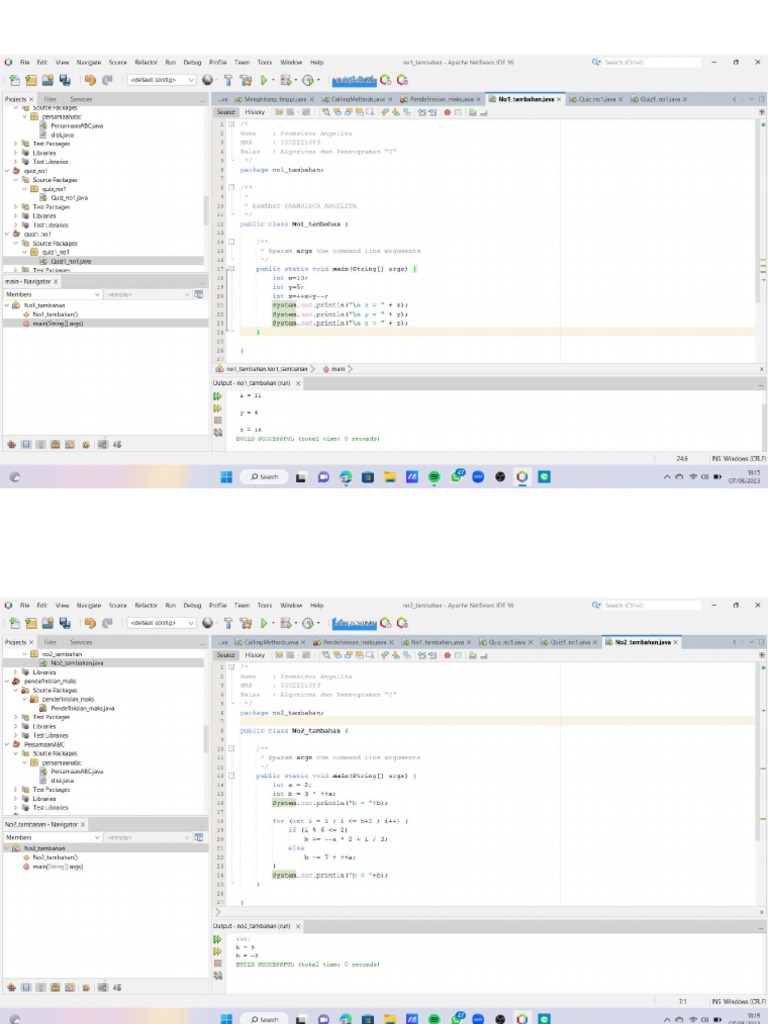This screenshot has height=1024, width=768.
Task: Toggle History view in No1_tambahan.java editor
Action: tap(255, 112)
